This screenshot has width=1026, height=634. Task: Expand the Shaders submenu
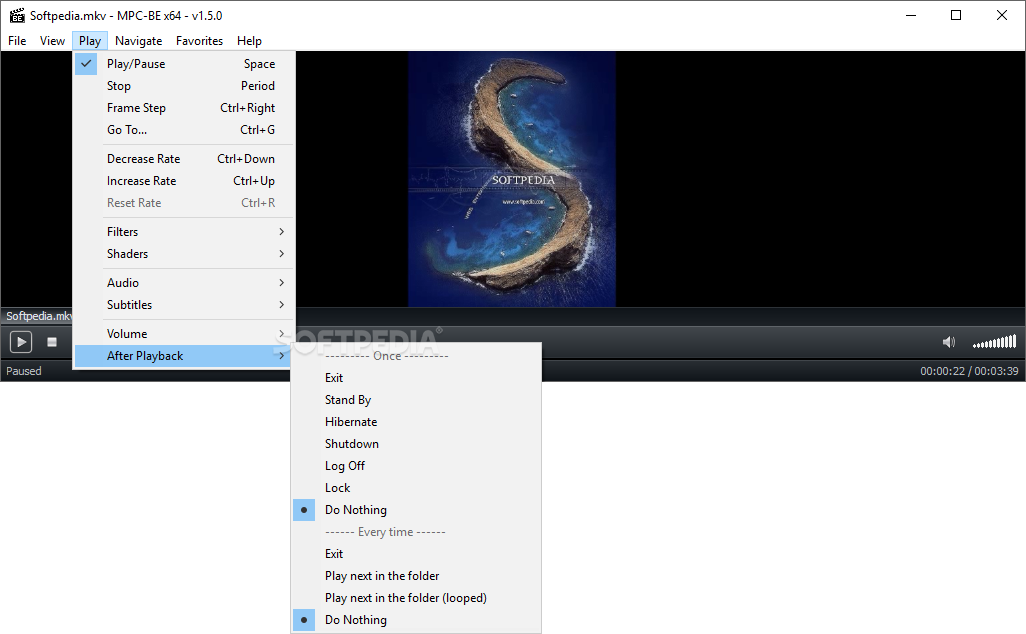click(185, 254)
